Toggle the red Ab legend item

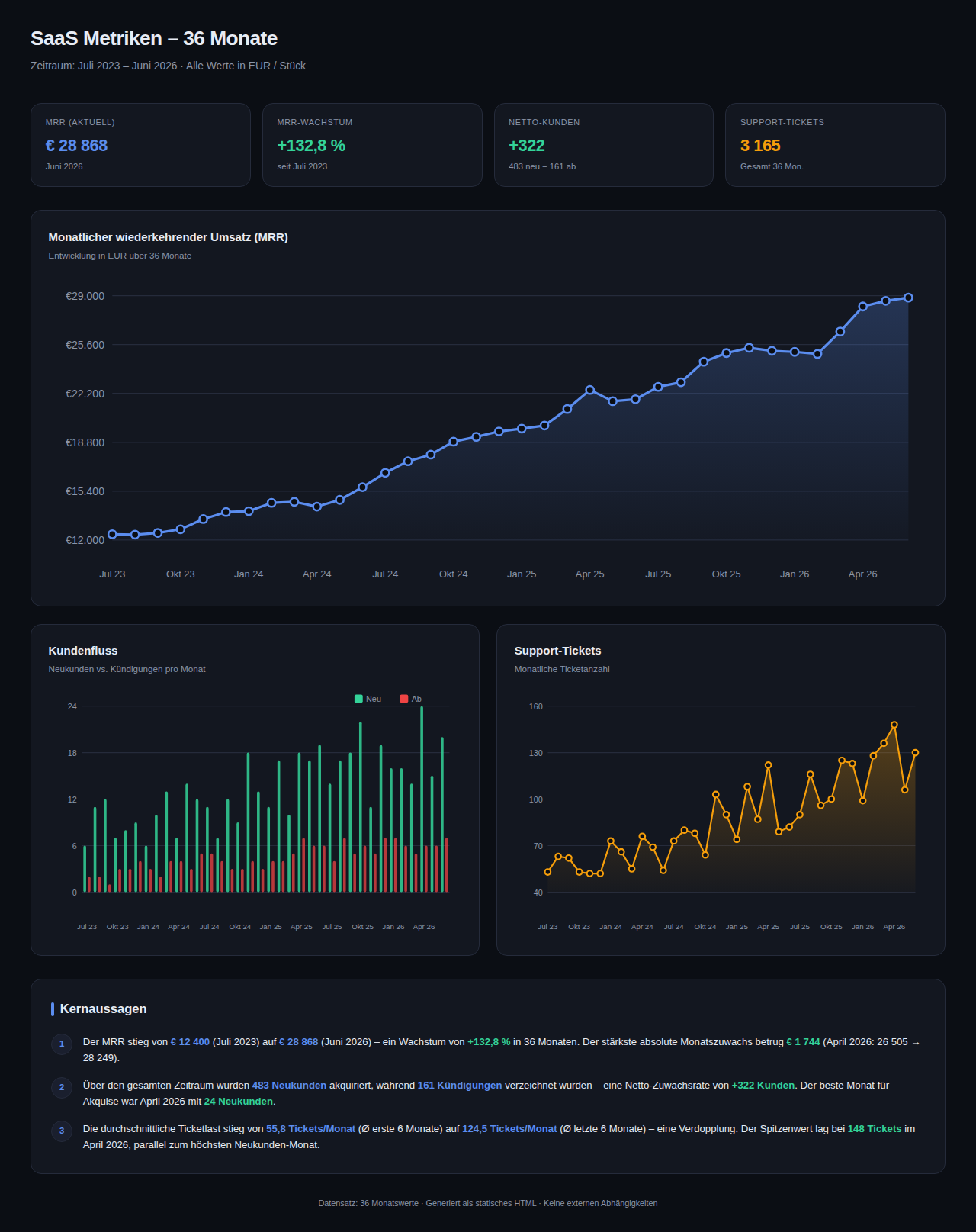pyautogui.click(x=410, y=699)
